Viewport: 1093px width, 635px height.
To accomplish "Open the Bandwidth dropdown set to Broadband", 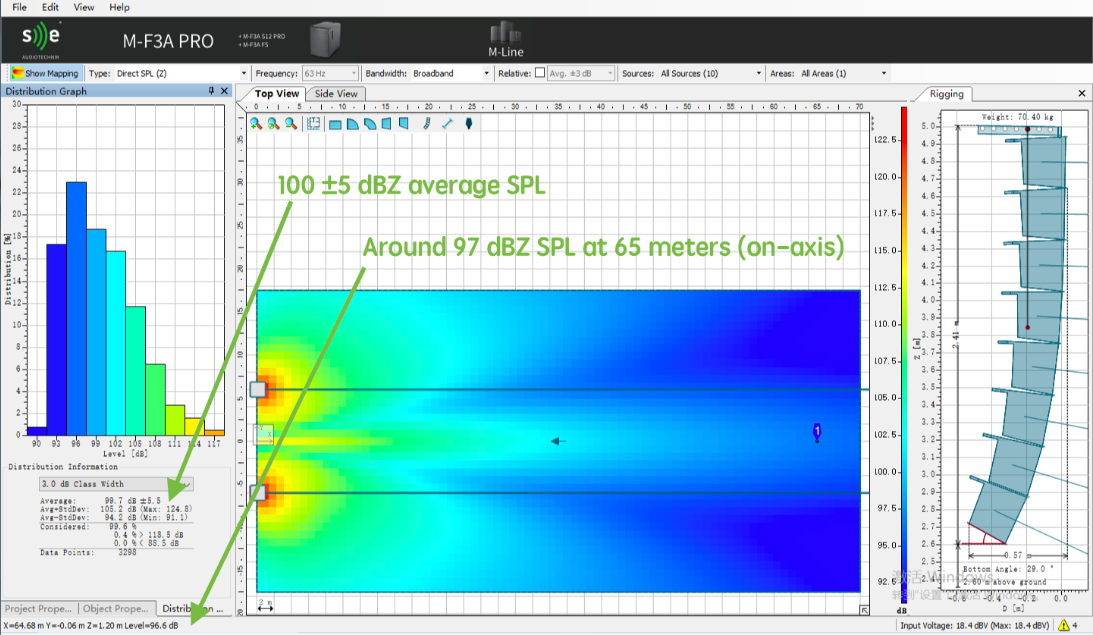I will (450, 73).
